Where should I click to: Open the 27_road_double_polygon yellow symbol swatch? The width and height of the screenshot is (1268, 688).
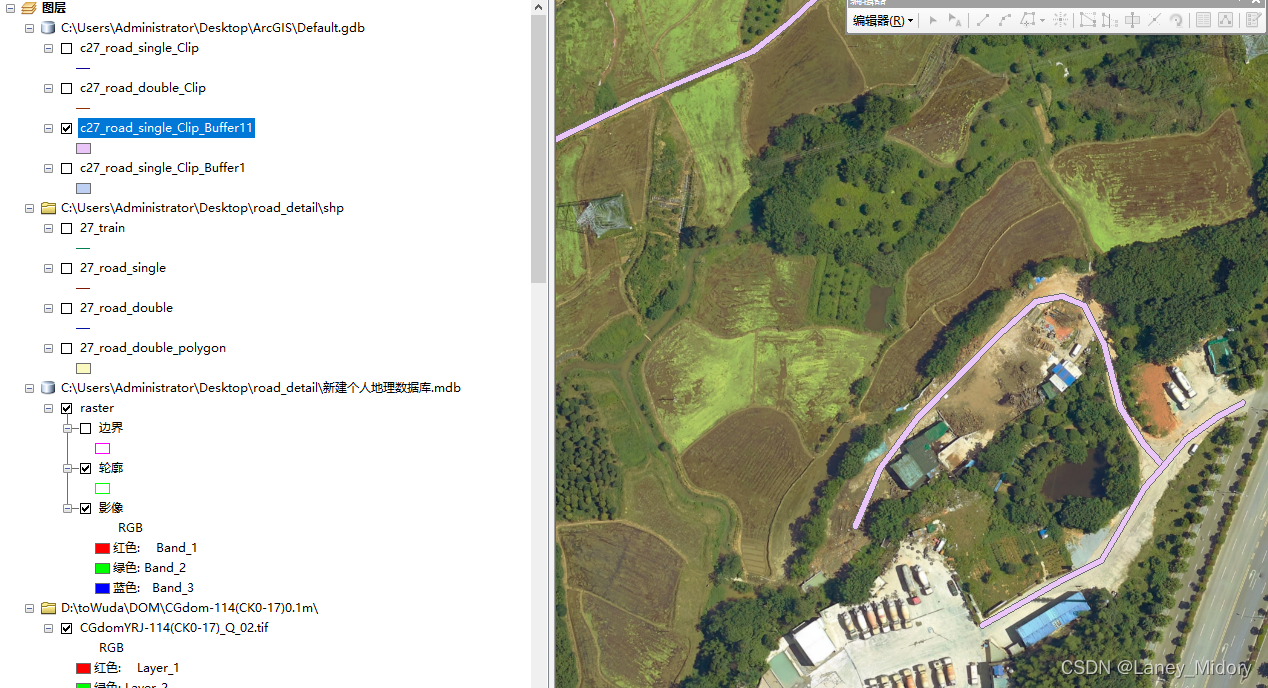[83, 368]
